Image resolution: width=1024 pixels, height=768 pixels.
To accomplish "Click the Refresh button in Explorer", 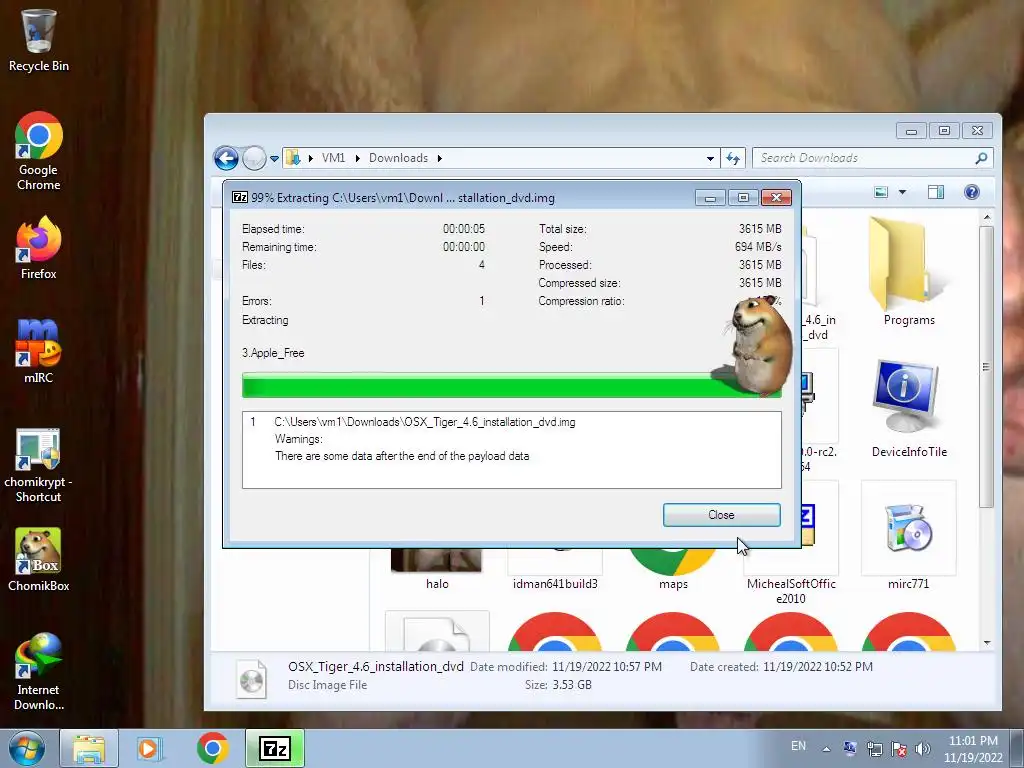I will 733,159.
